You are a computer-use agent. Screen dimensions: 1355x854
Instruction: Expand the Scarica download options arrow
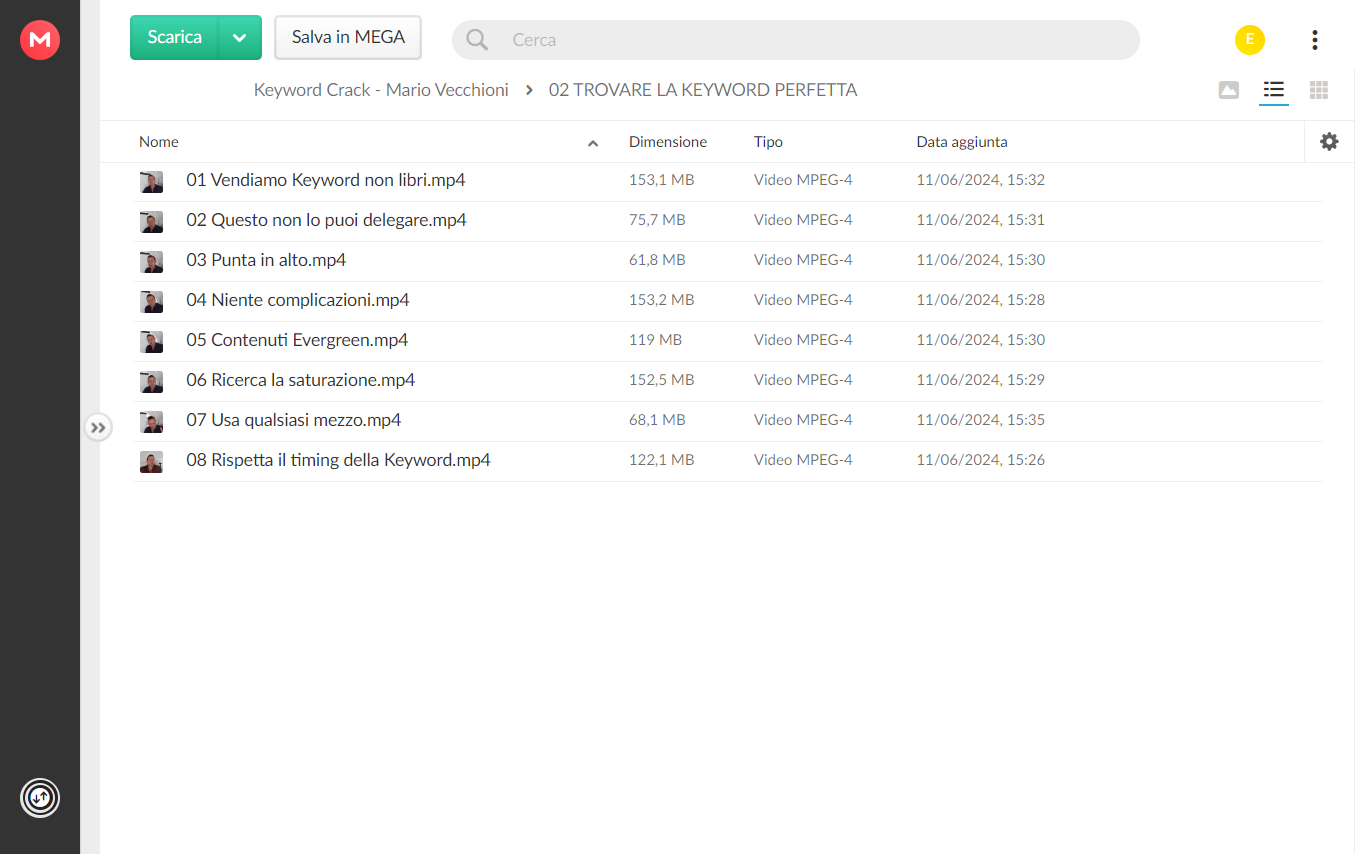(x=239, y=38)
